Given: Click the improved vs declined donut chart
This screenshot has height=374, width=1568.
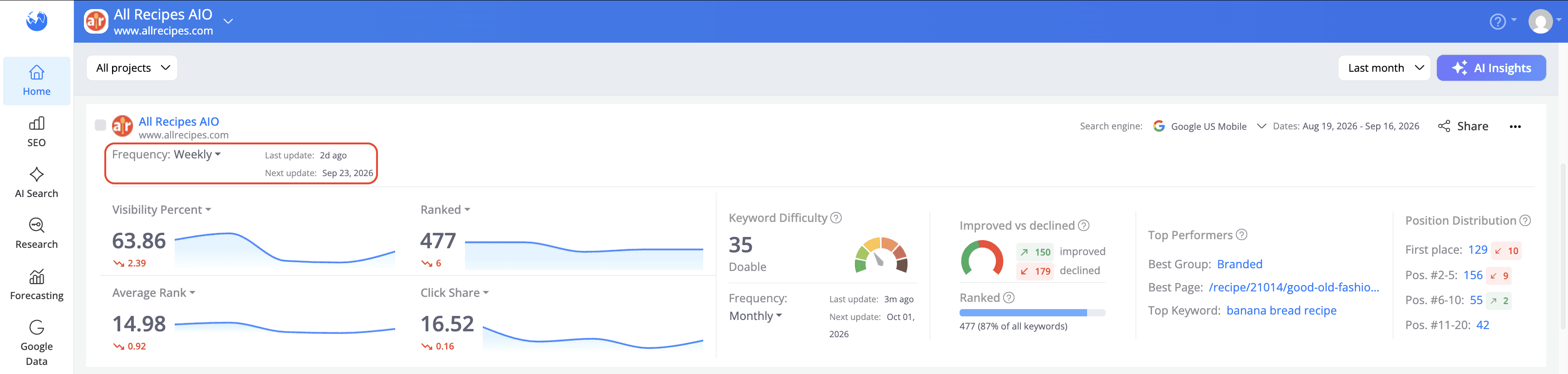Looking at the screenshot, I should pyautogui.click(x=982, y=258).
